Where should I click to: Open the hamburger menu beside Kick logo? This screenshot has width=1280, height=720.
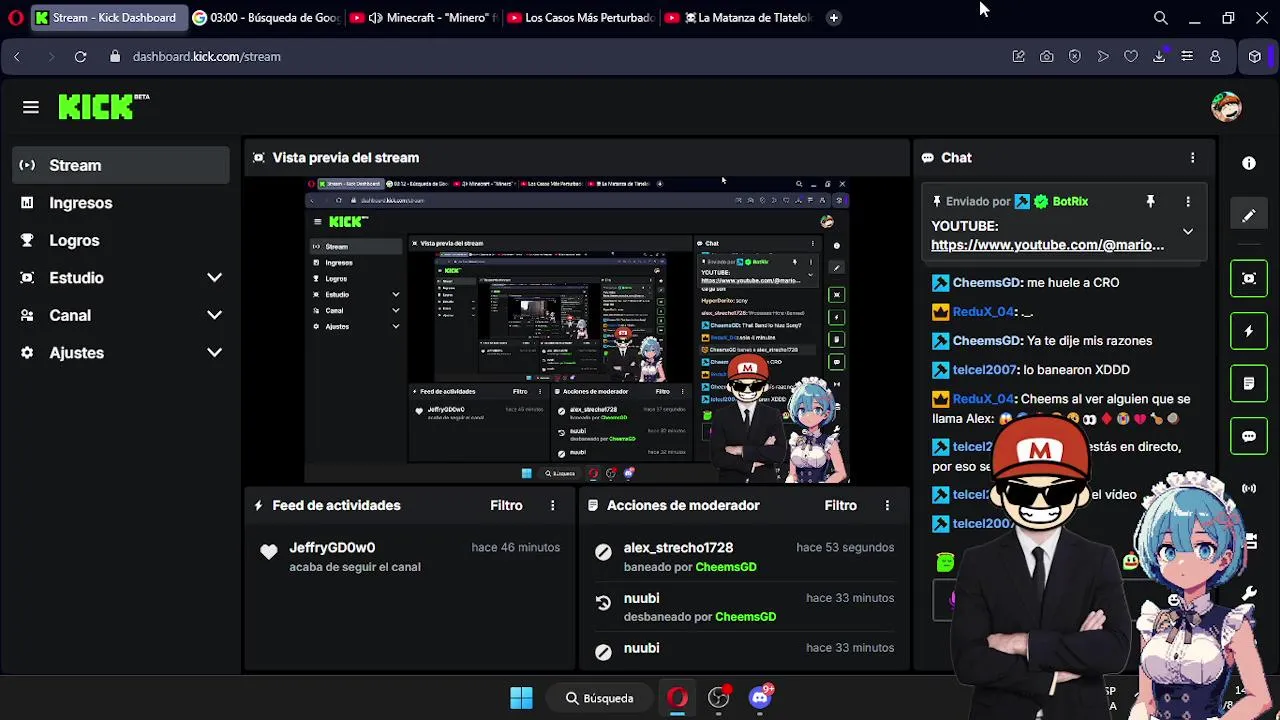[31, 107]
